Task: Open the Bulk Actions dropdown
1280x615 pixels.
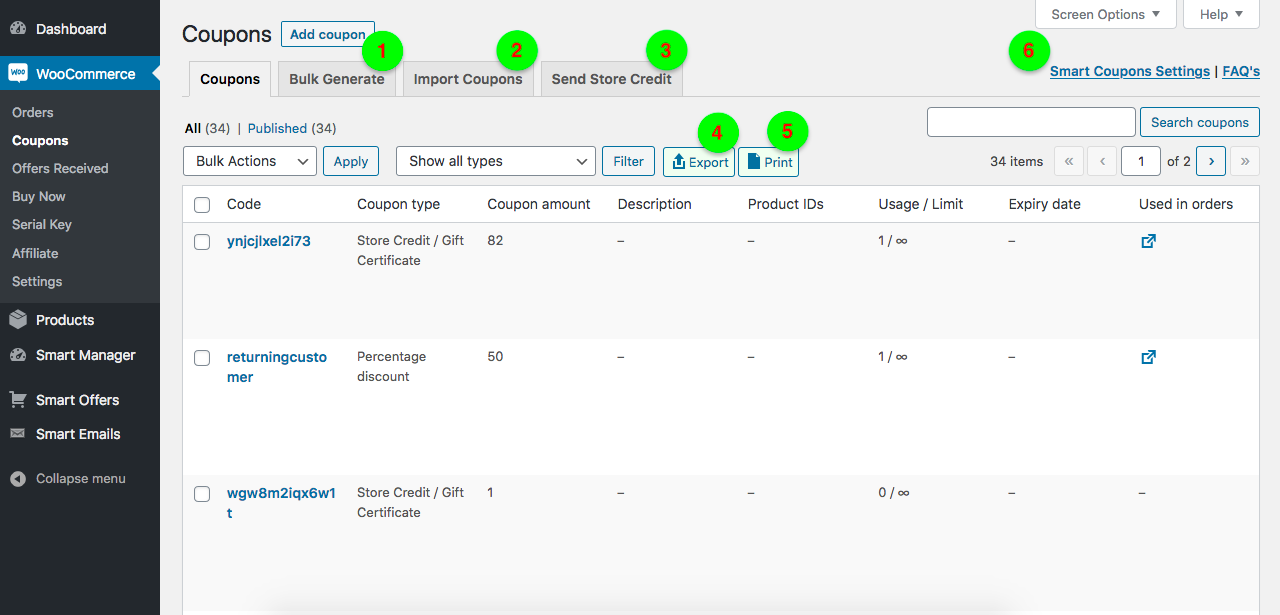Action: tap(250, 161)
